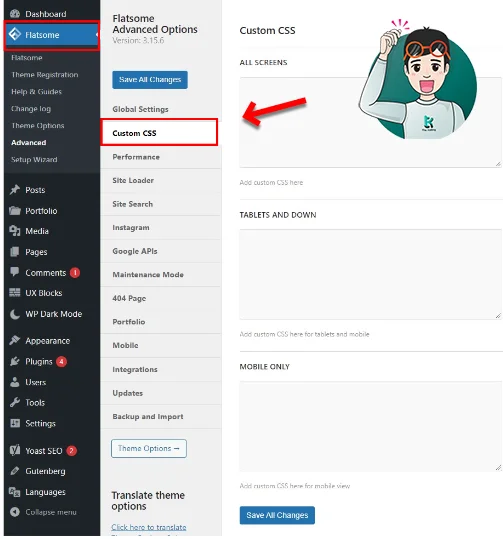Click the Collapse menu text
503x539 pixels.
[51, 512]
